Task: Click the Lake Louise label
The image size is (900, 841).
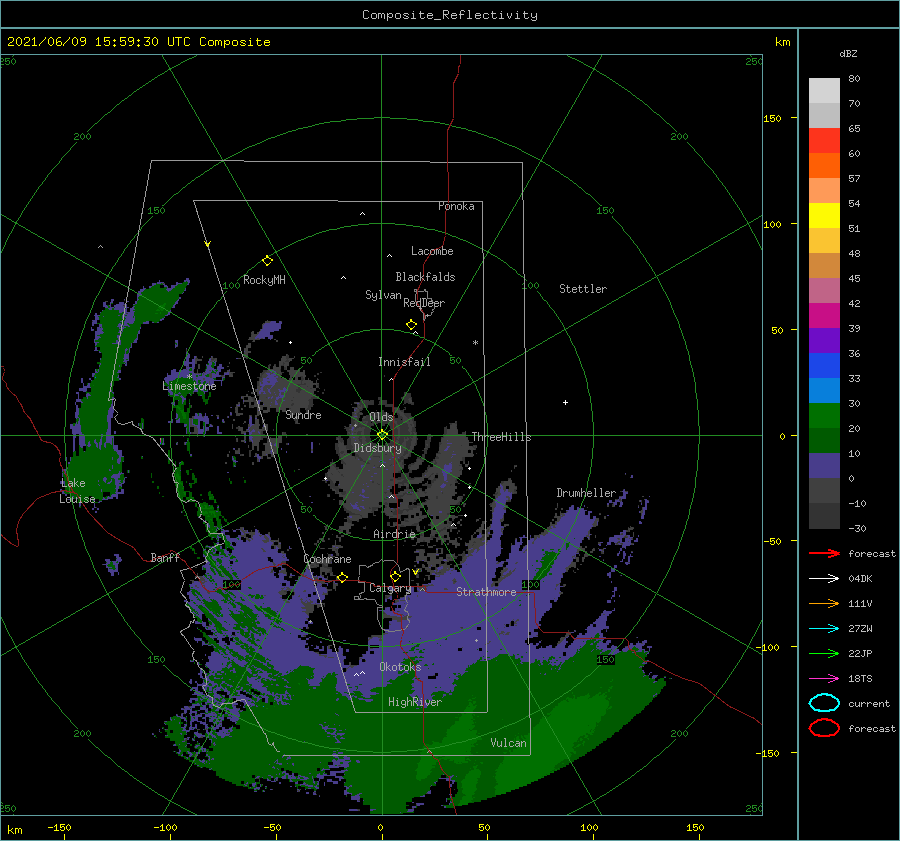Action: (77, 491)
